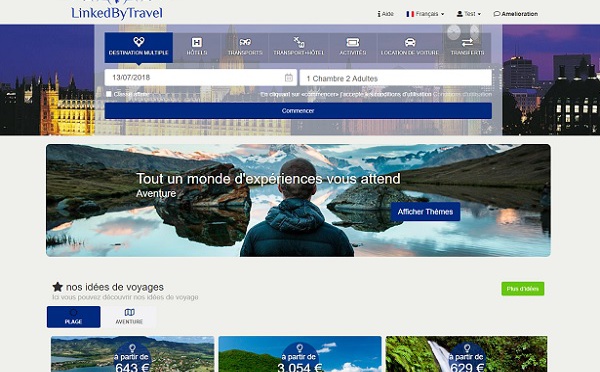Expand the Français language dropdown

coord(425,14)
